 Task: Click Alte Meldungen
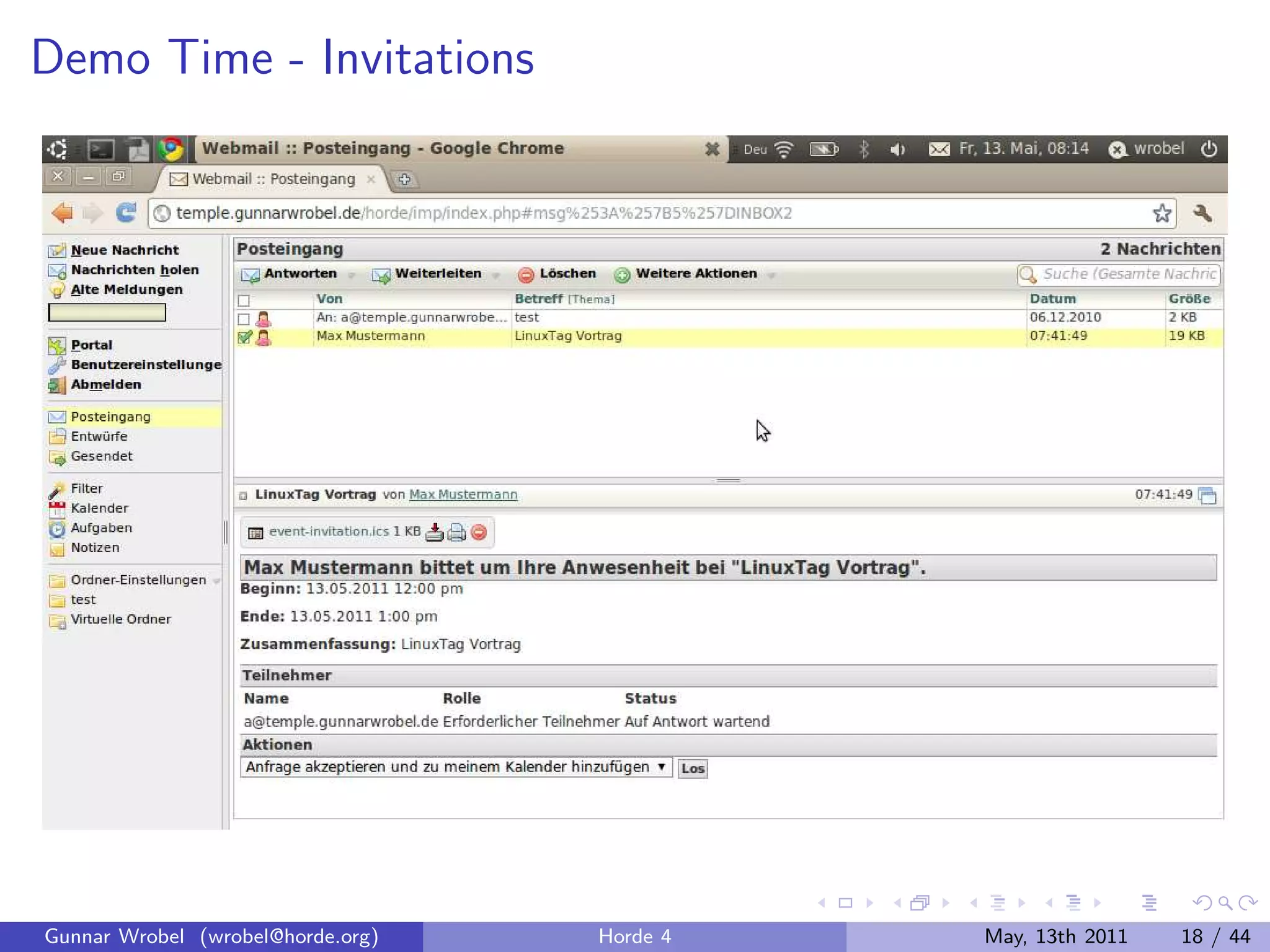[x=127, y=290]
